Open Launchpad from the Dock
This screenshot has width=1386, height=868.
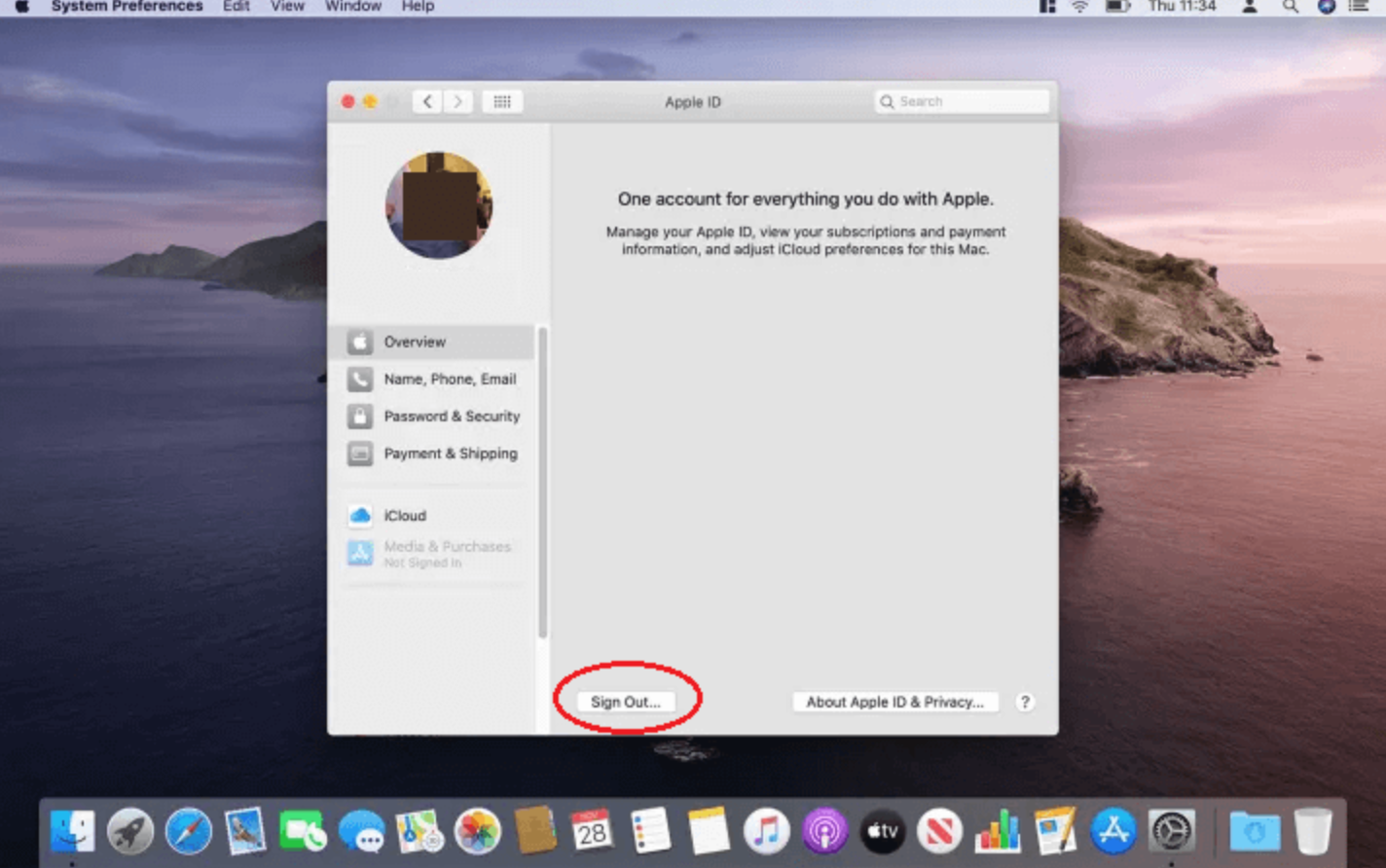(x=131, y=832)
